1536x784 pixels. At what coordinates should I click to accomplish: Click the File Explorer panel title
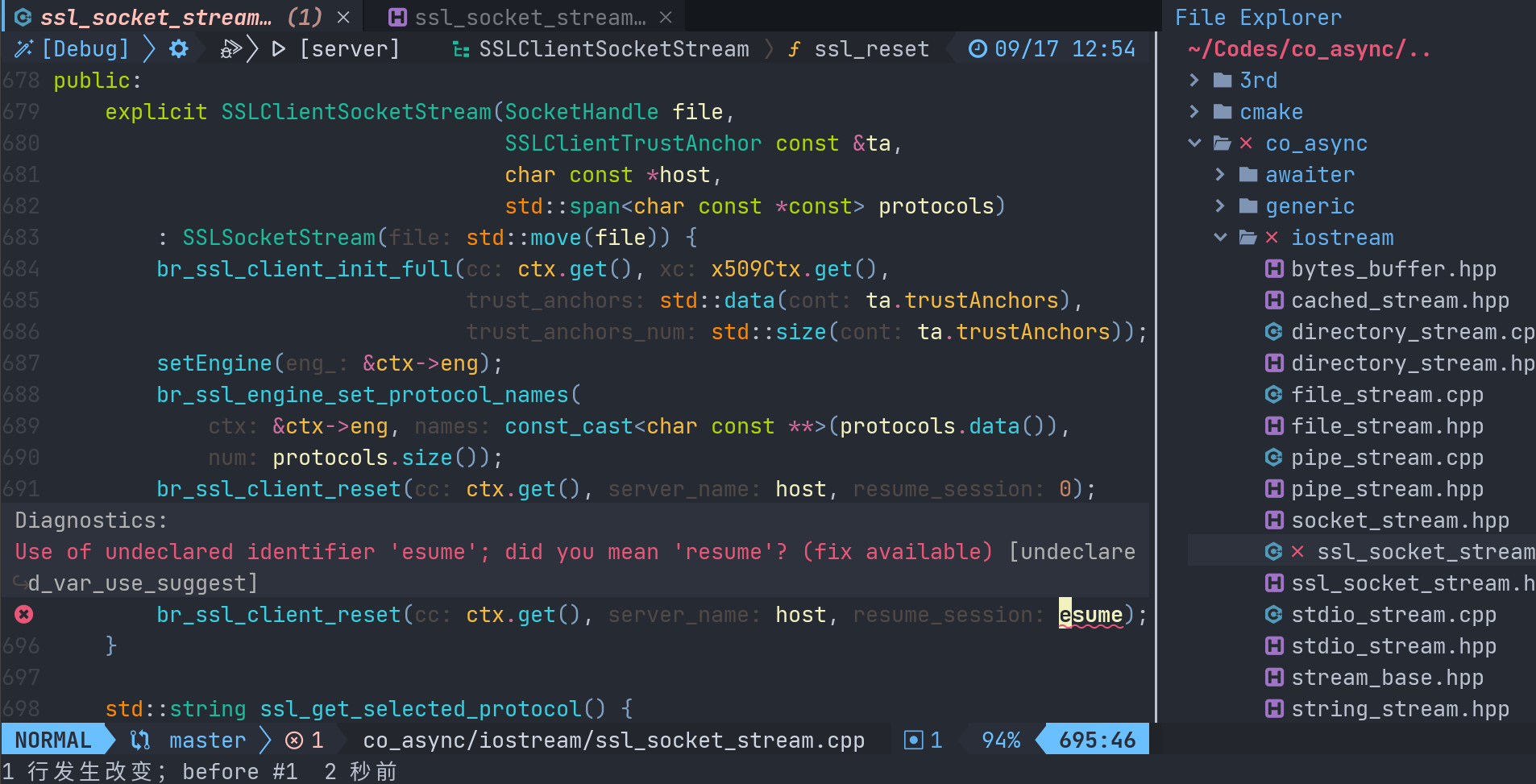(1258, 17)
